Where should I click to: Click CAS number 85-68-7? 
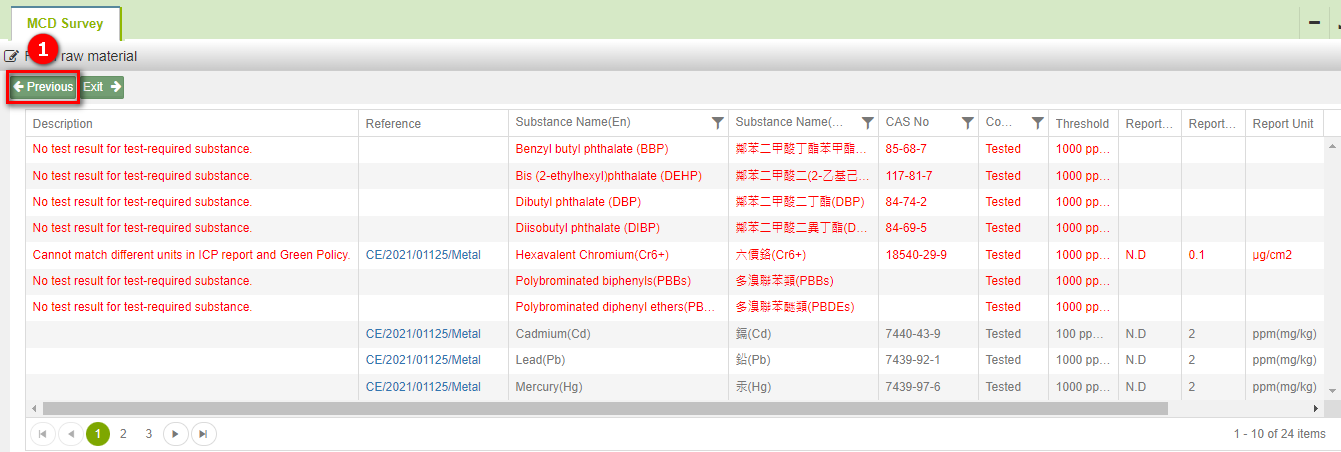[x=906, y=149]
